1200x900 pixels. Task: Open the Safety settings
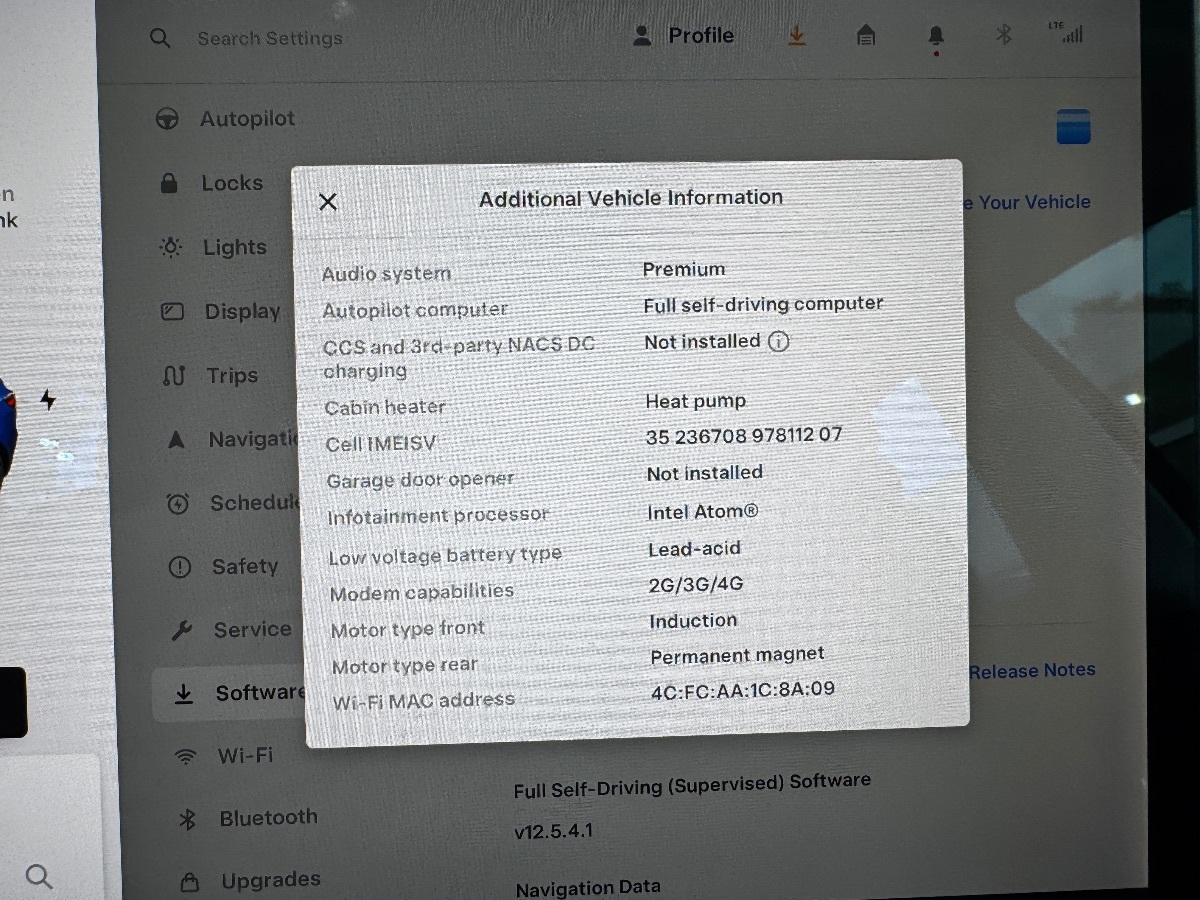pos(245,567)
